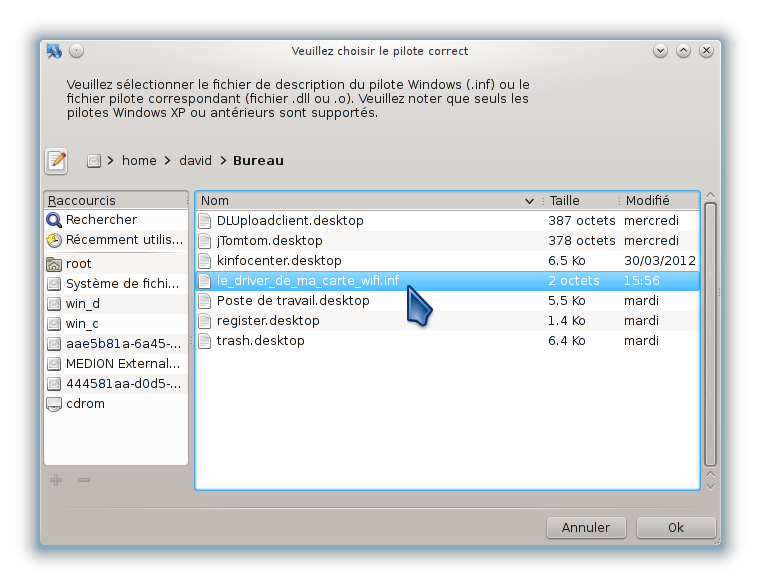Select file trash.desktop

pos(447,341)
